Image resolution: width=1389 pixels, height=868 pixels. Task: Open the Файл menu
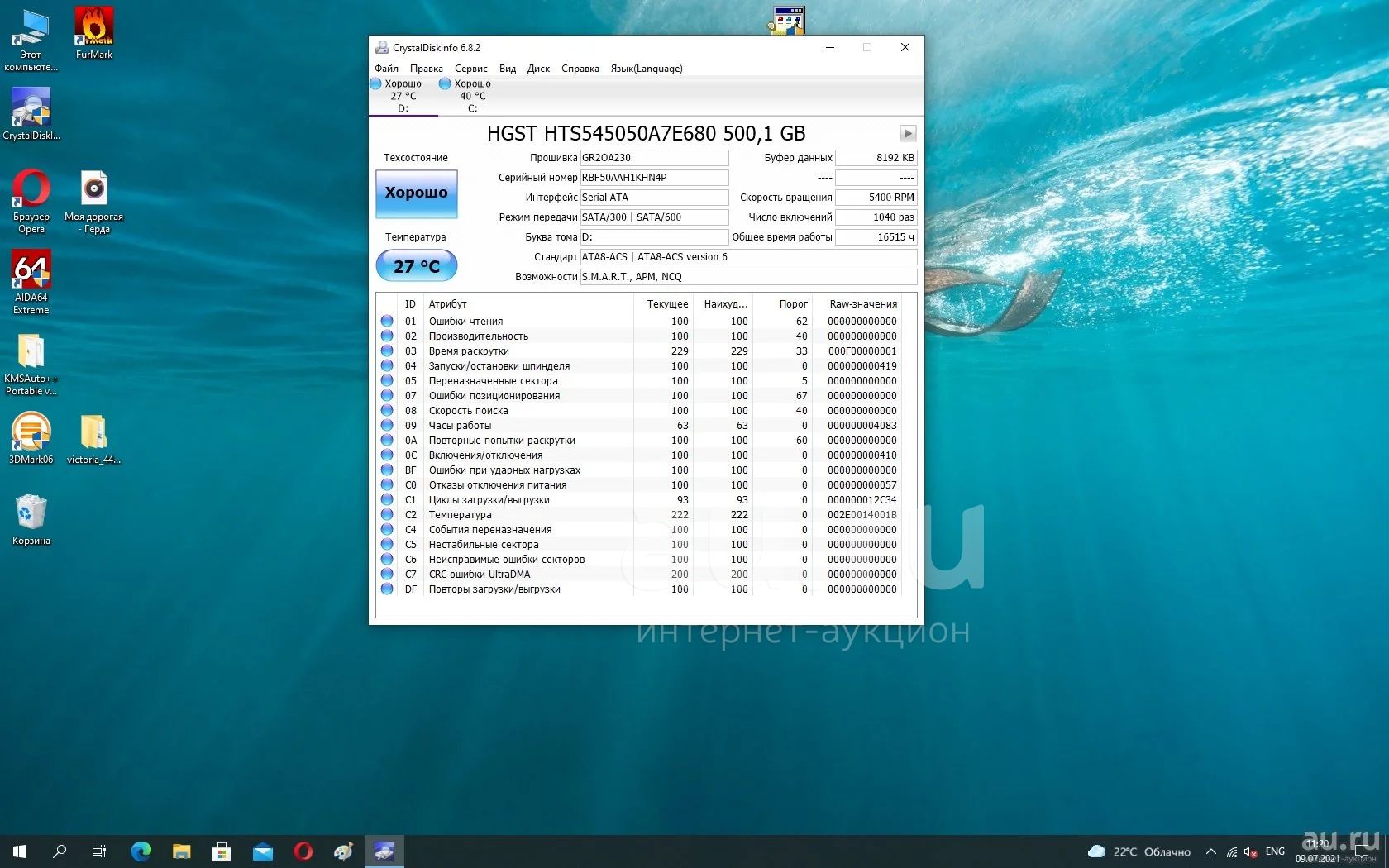tap(386, 69)
